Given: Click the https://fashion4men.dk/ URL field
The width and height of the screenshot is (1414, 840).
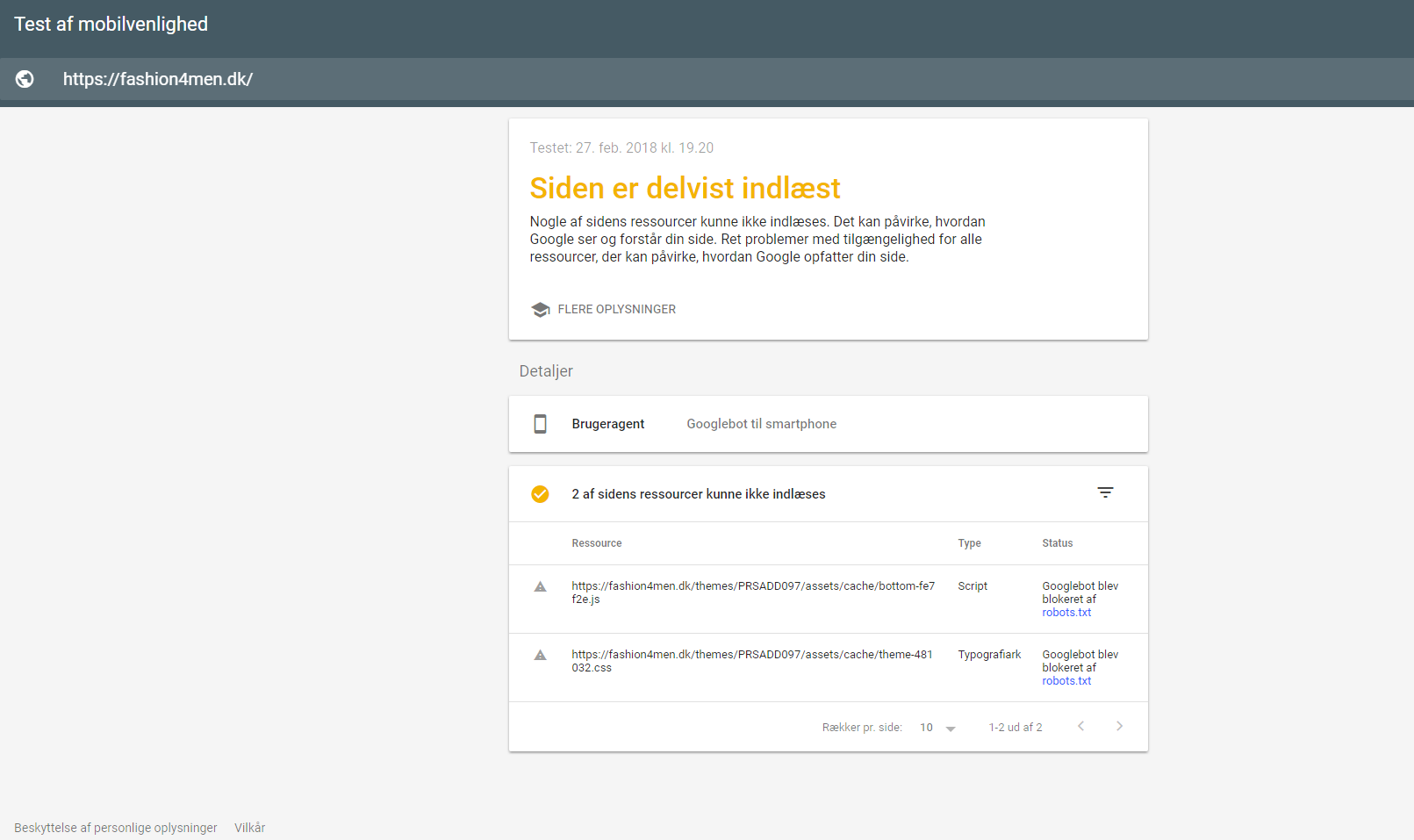Looking at the screenshot, I should coord(158,79).
